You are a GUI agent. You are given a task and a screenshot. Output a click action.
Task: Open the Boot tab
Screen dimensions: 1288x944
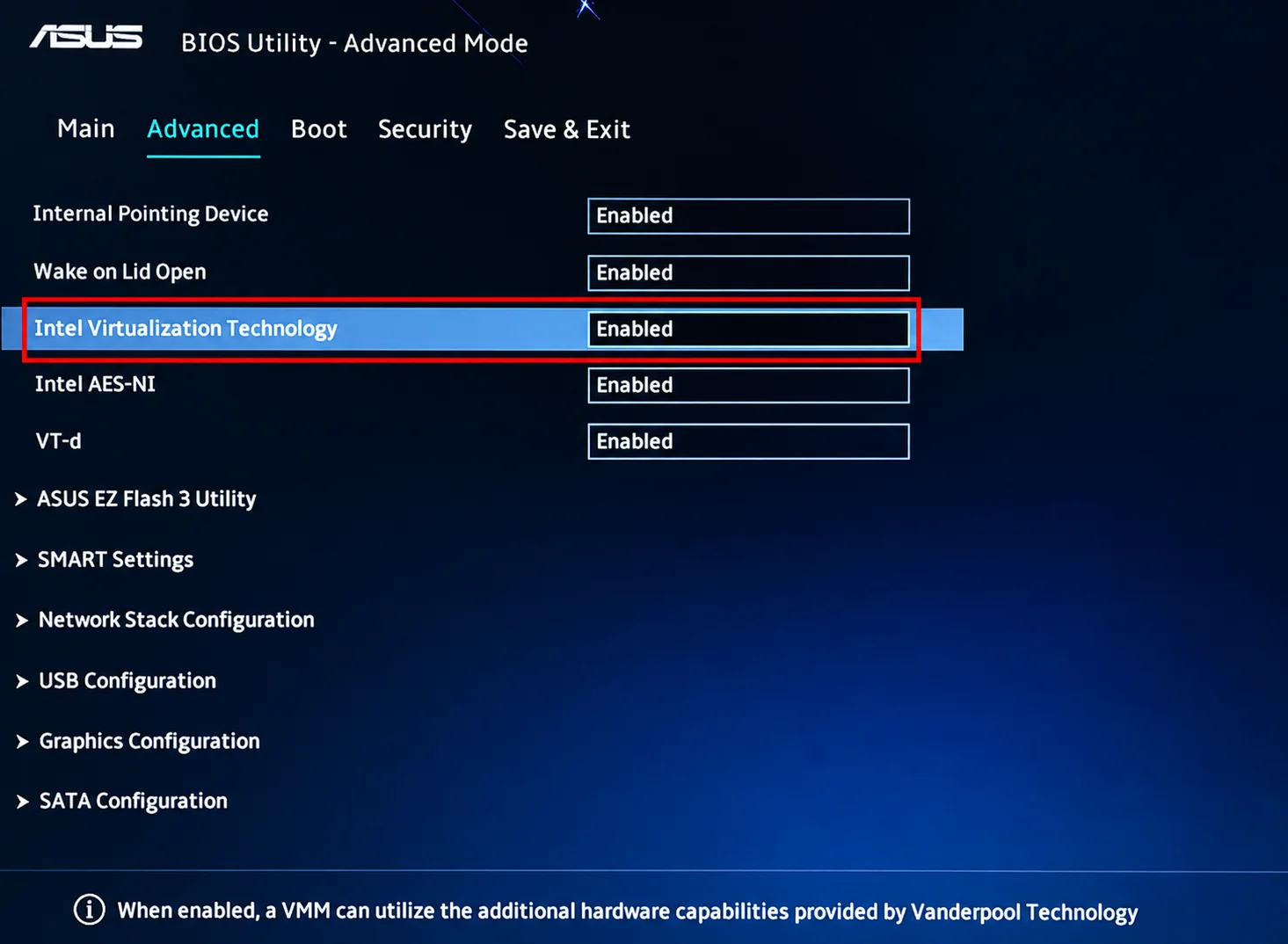318,129
